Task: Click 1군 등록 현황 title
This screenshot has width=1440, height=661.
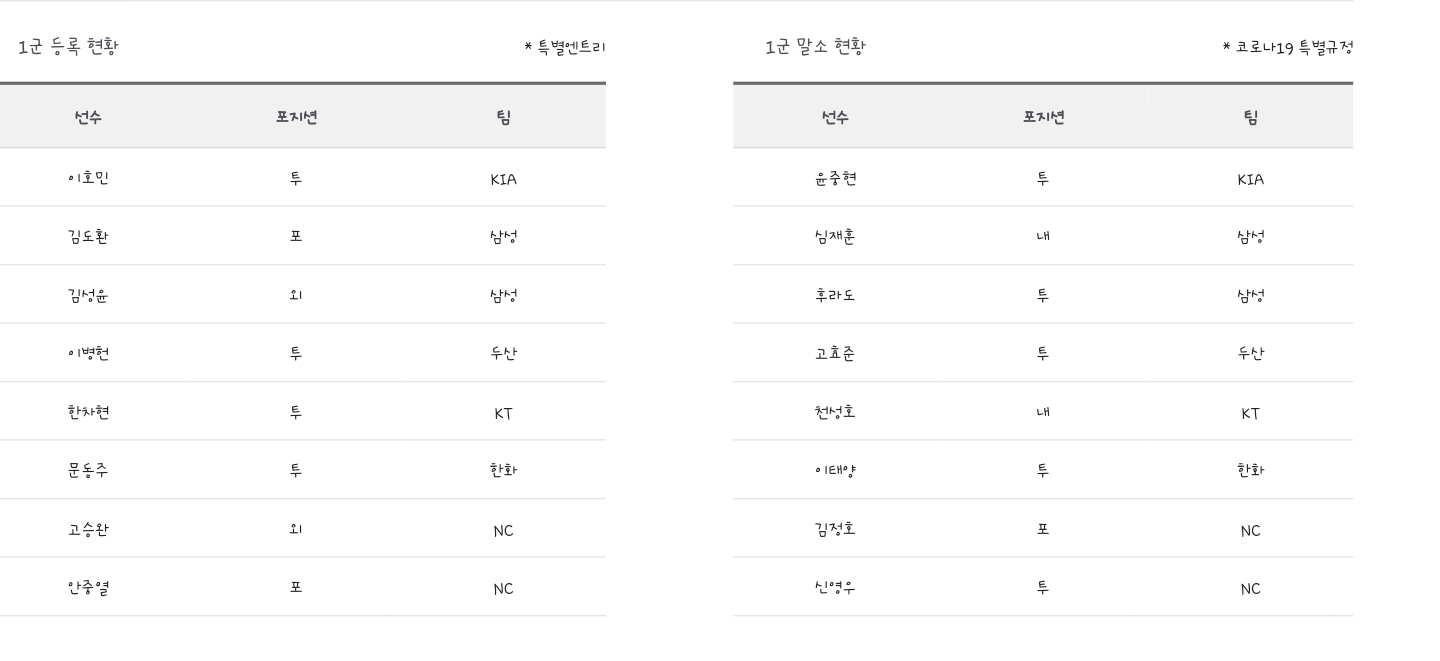Action: point(68,47)
